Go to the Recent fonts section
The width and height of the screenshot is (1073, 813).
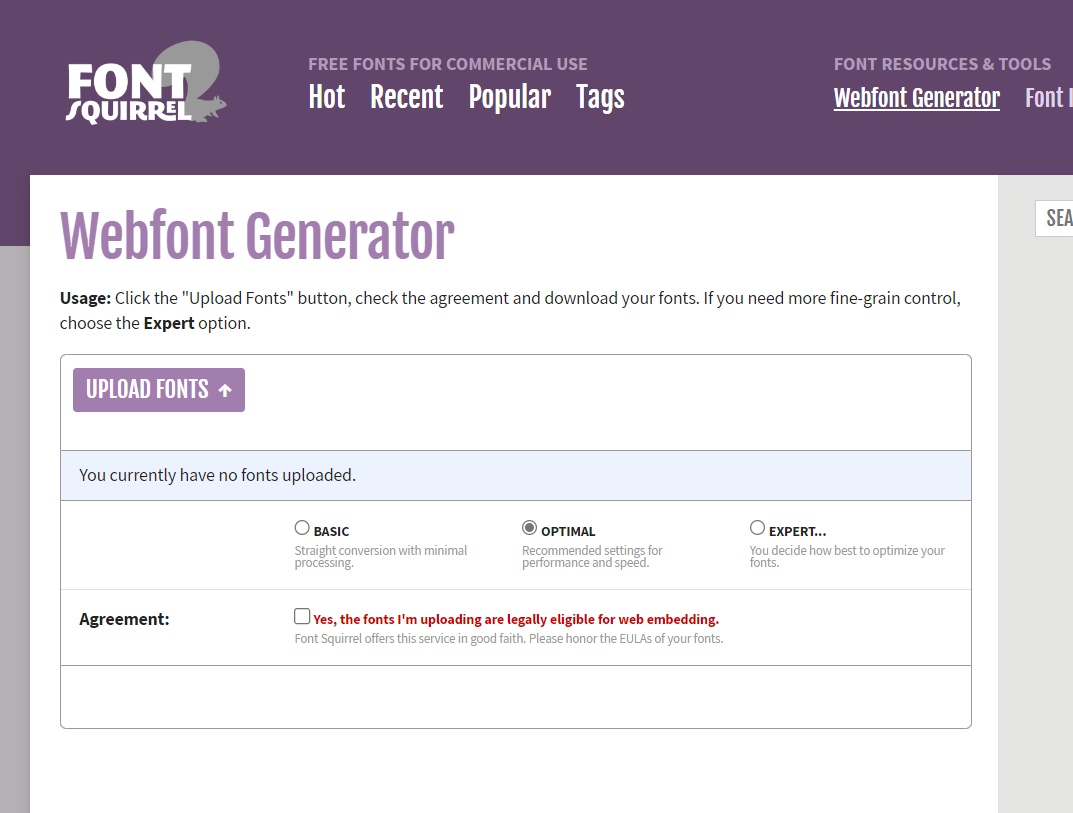click(x=406, y=97)
